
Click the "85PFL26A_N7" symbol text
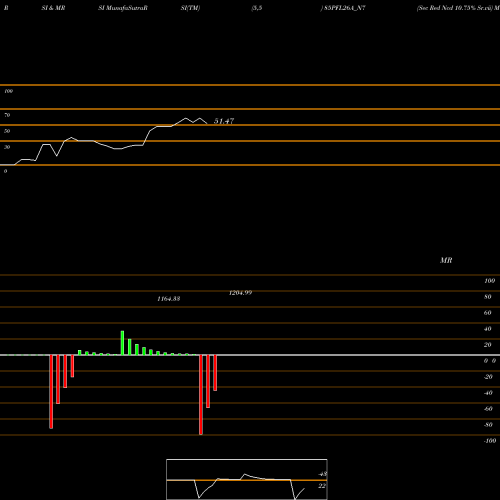345,8
